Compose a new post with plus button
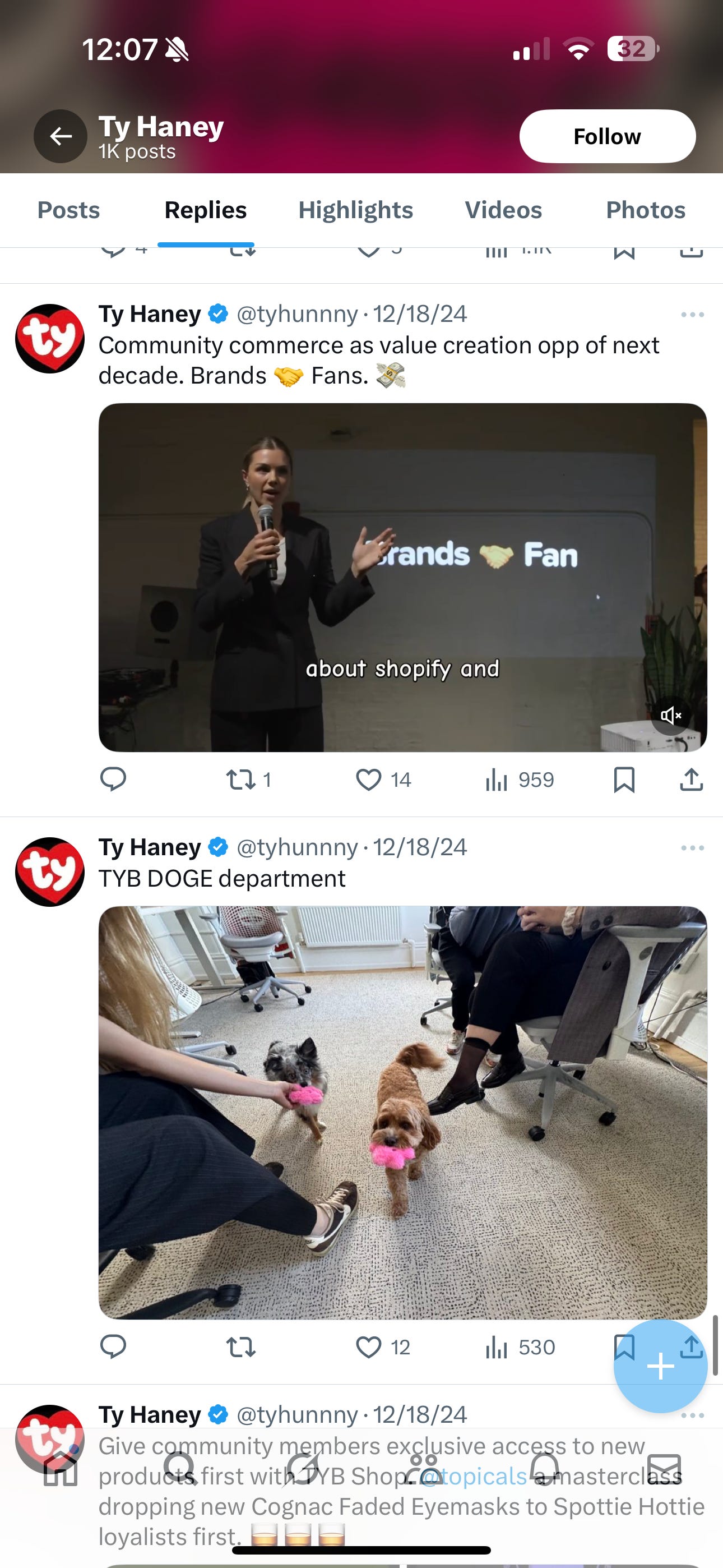This screenshot has width=723, height=1568. click(660, 1367)
